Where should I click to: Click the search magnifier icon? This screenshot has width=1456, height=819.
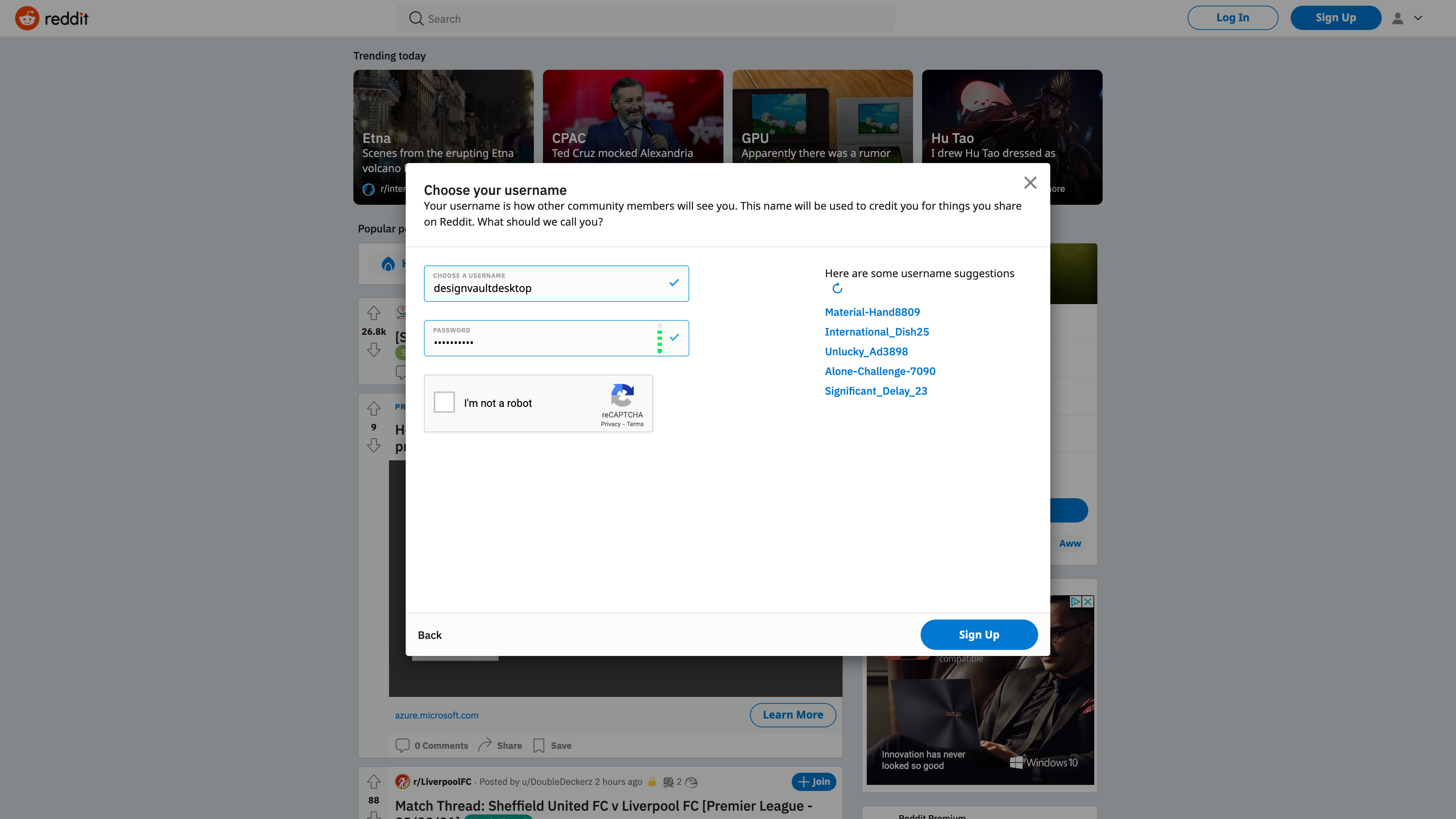pos(416,18)
